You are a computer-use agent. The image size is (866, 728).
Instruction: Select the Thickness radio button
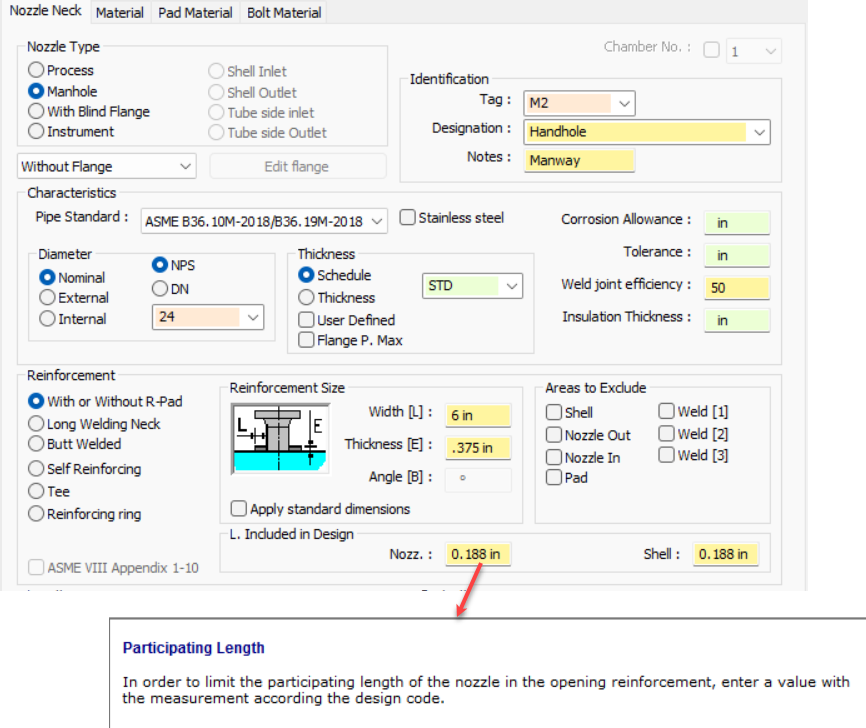tap(337, 298)
